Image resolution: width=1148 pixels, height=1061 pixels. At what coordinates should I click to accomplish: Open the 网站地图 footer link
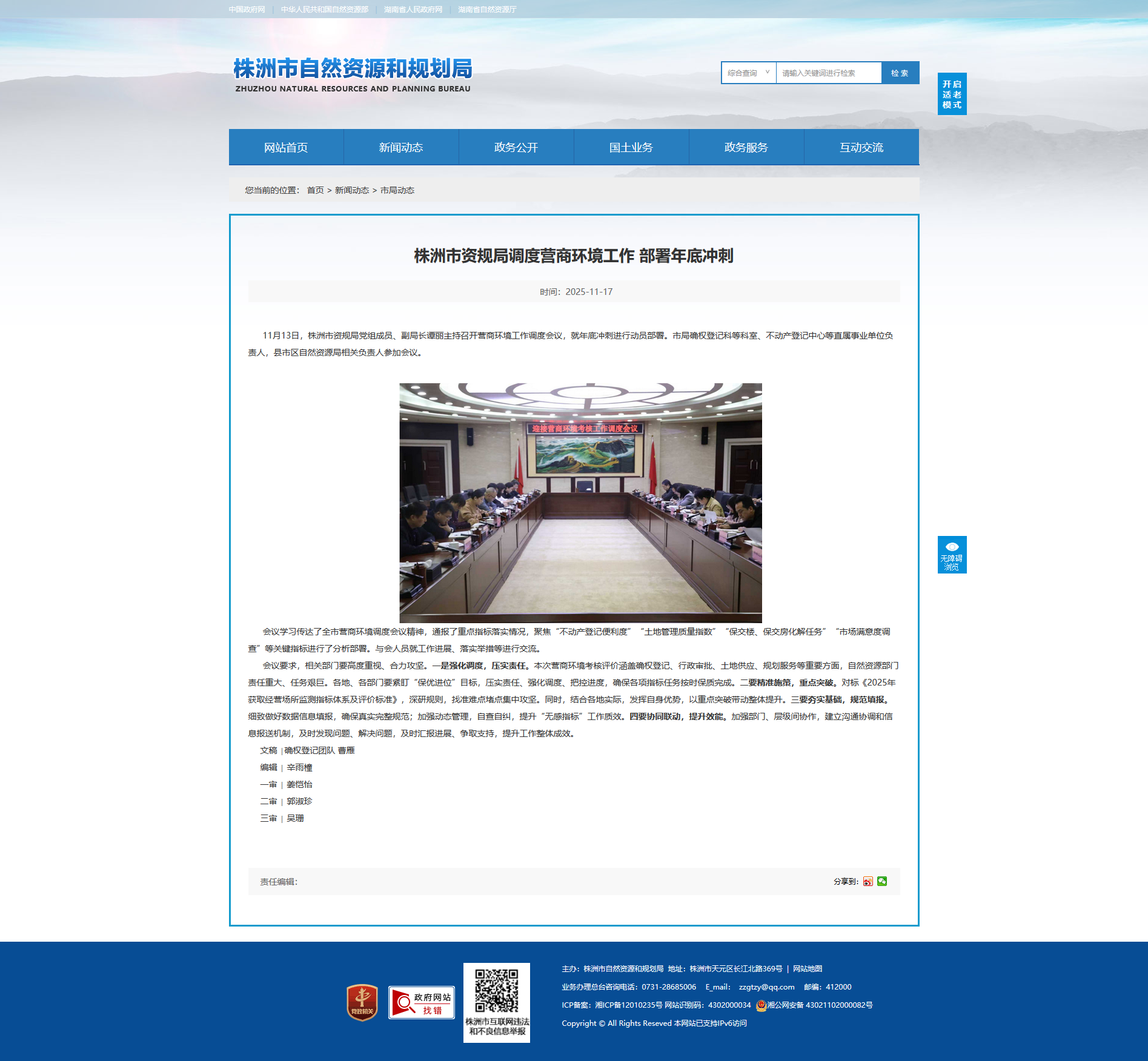click(808, 968)
